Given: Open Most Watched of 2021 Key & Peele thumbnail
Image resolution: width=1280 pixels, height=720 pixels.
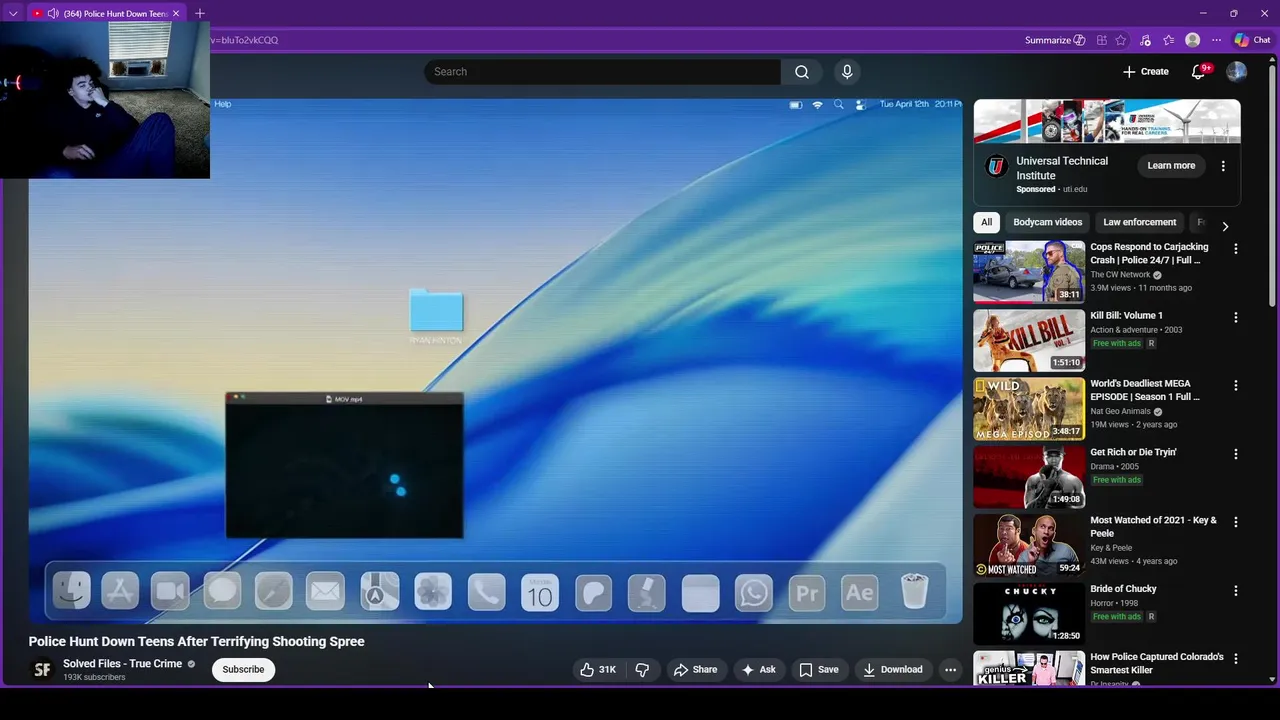Looking at the screenshot, I should 1029,545.
